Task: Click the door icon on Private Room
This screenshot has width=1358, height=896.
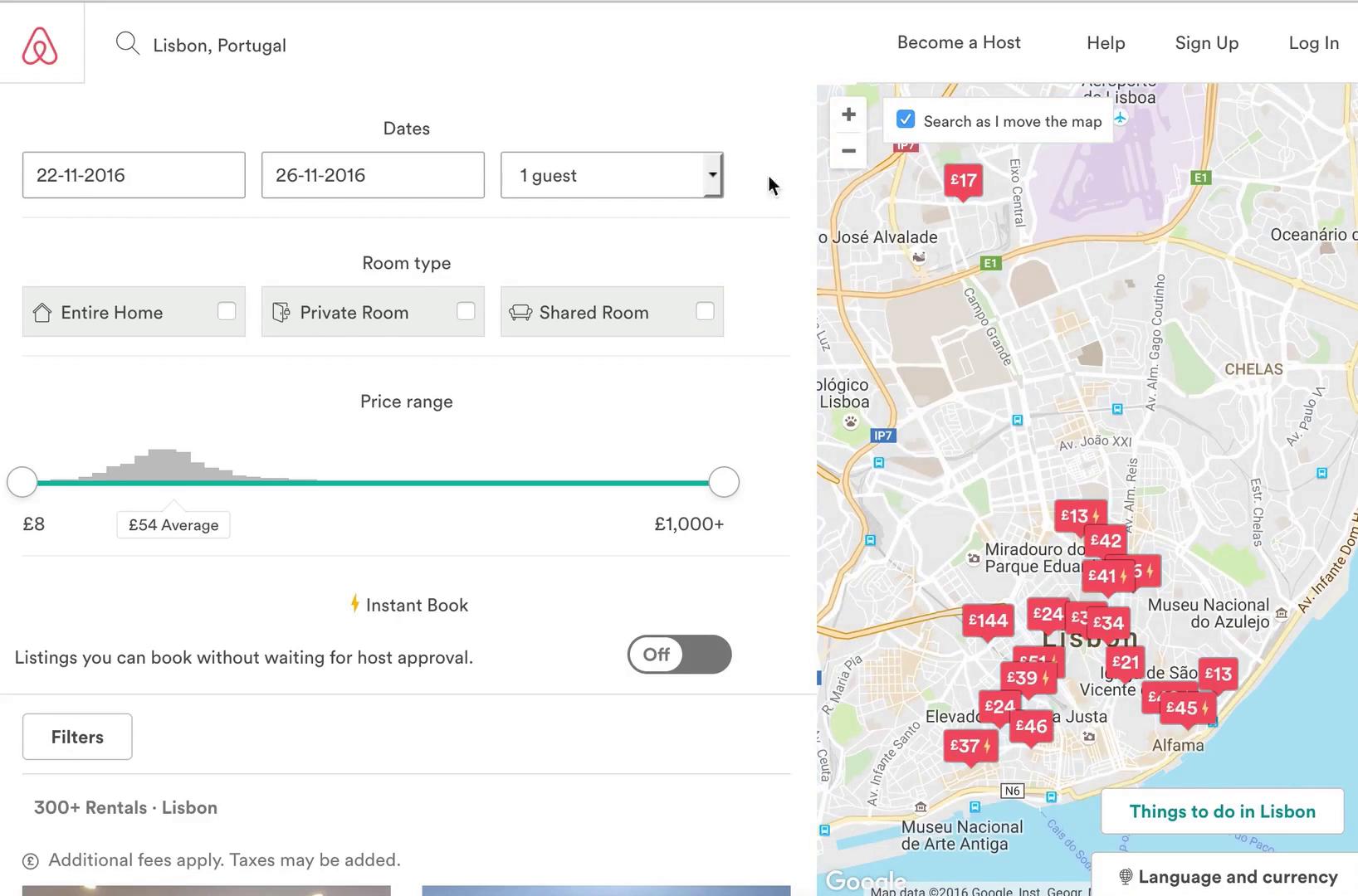Action: (281, 312)
